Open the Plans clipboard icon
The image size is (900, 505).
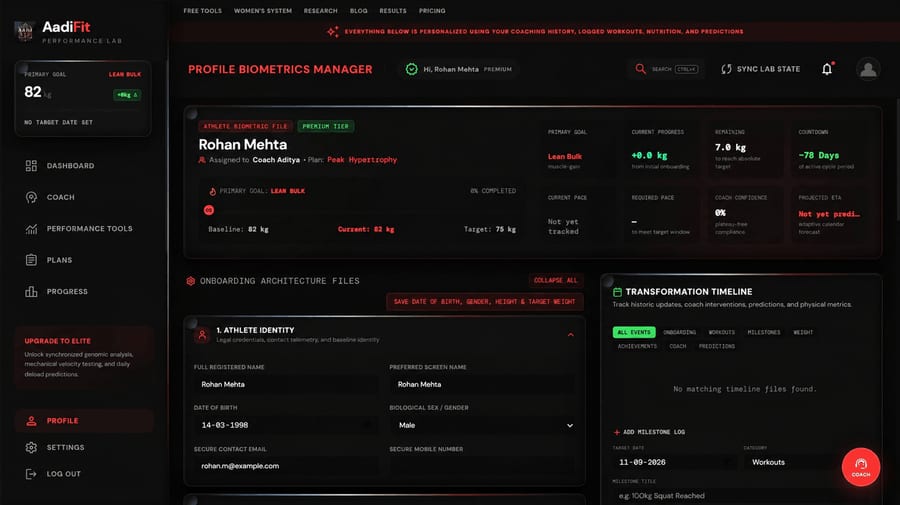[x=31, y=260]
